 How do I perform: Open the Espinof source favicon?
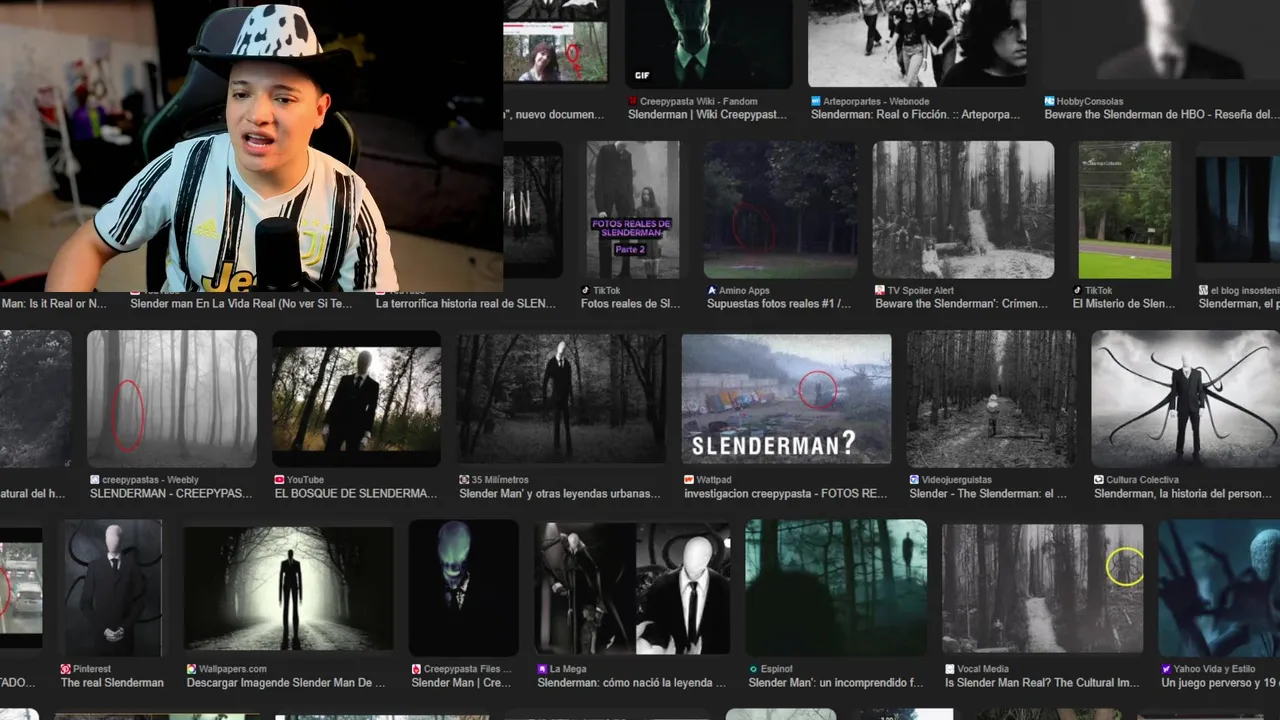(753, 669)
